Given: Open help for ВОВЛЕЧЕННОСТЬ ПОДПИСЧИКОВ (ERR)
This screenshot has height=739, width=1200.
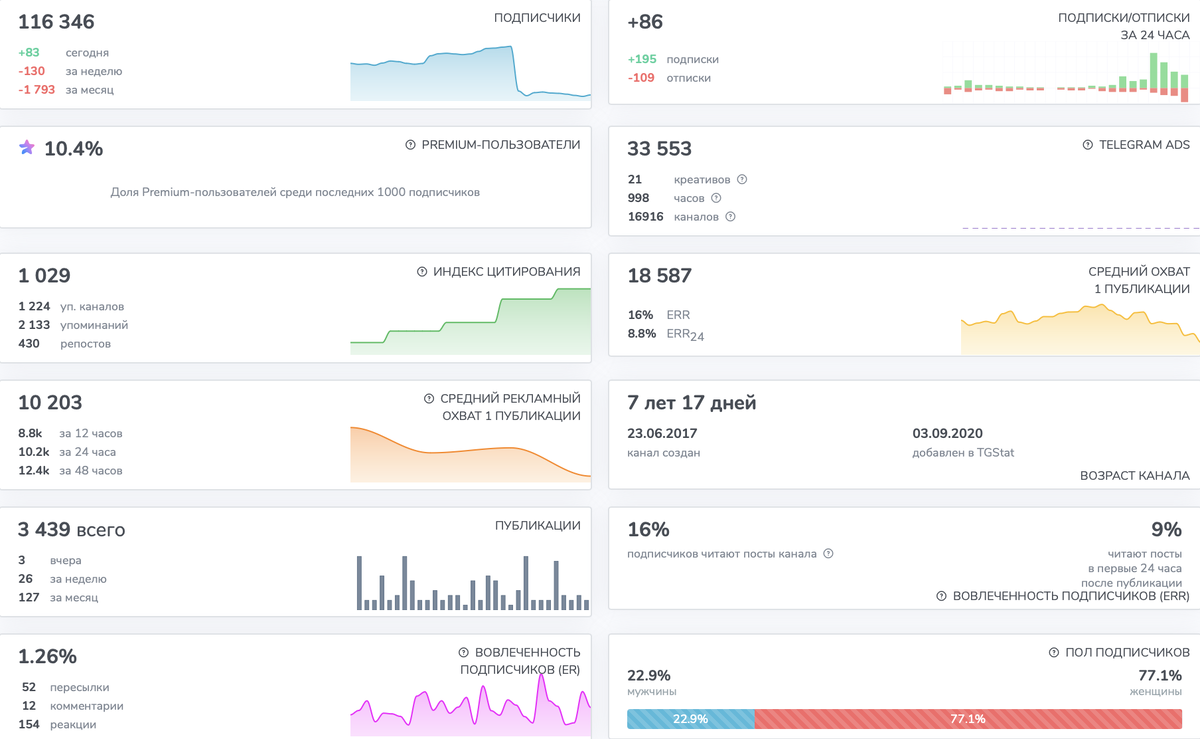Looking at the screenshot, I should point(941,596).
